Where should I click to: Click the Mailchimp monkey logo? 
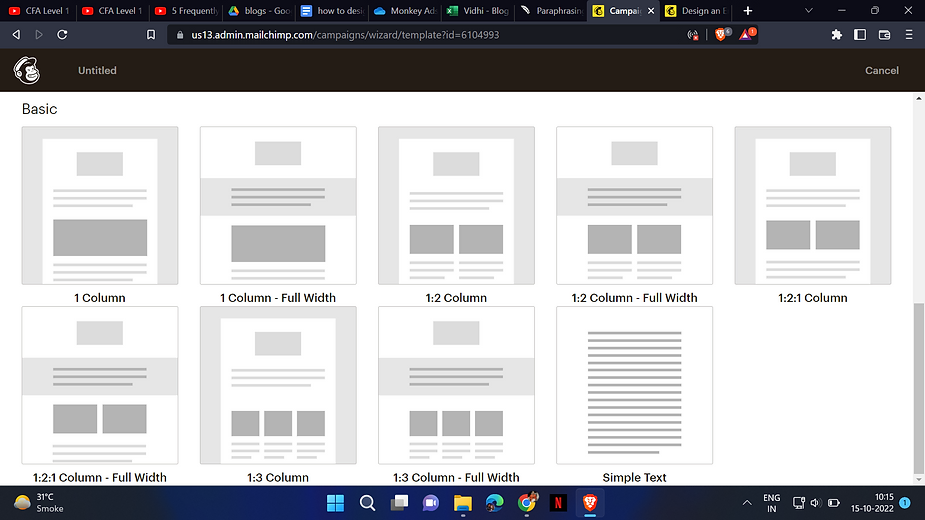pyautogui.click(x=27, y=70)
